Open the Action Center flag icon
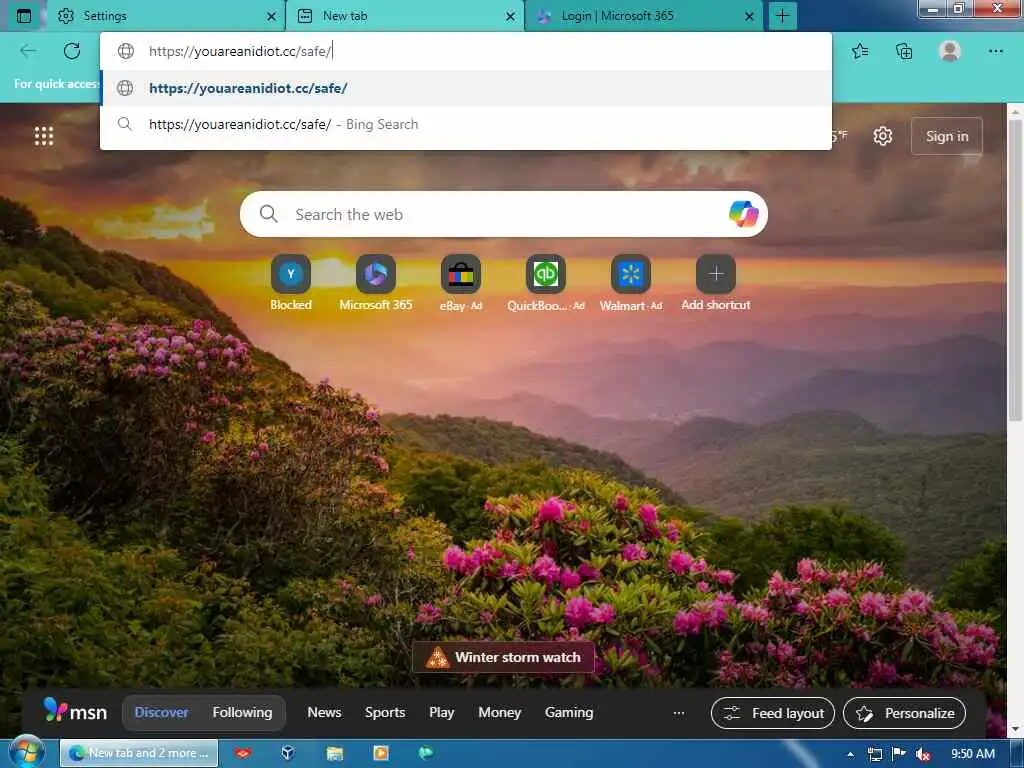 point(899,754)
